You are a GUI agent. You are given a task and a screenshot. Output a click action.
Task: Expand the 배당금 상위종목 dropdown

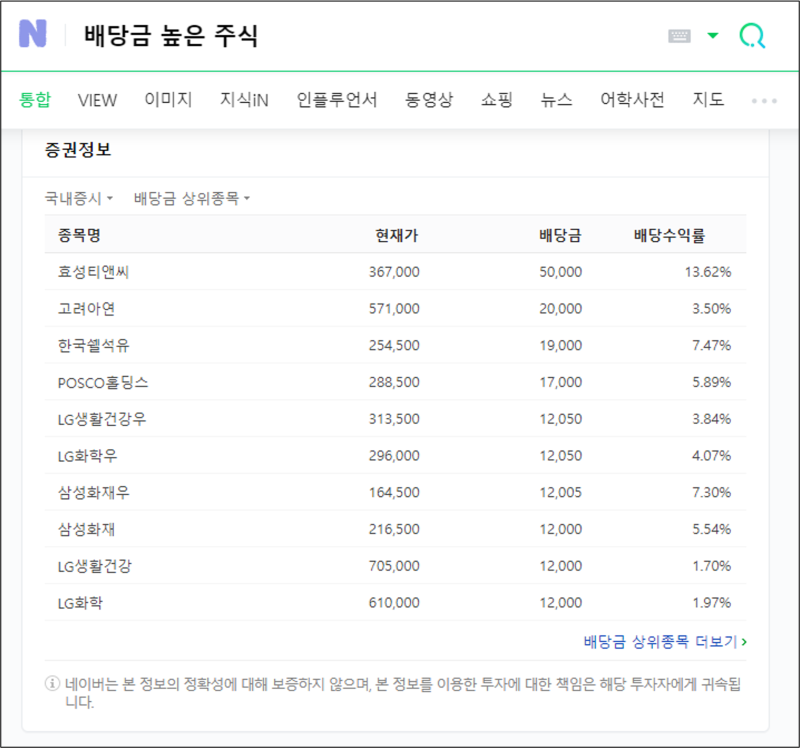tap(192, 198)
